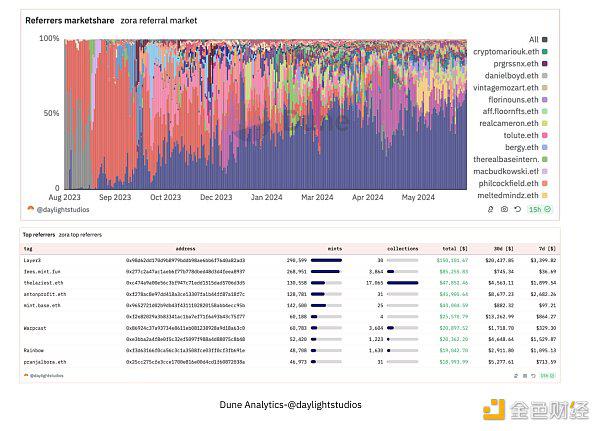Select the Warpcast tag cell
Viewport: 600px width, 431px height.
click(x=35, y=328)
